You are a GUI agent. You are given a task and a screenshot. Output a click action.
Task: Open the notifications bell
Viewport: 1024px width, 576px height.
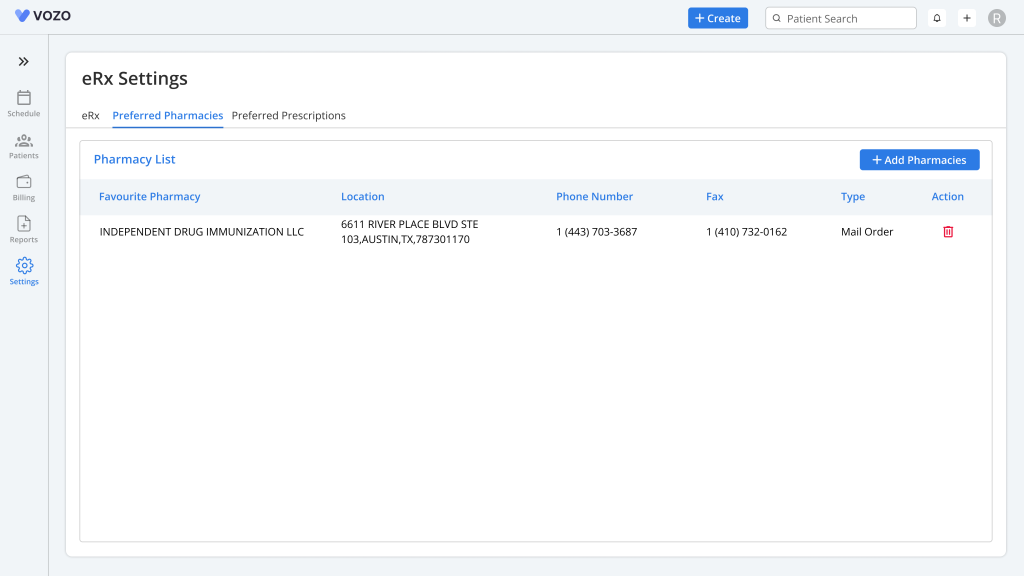pos(937,18)
